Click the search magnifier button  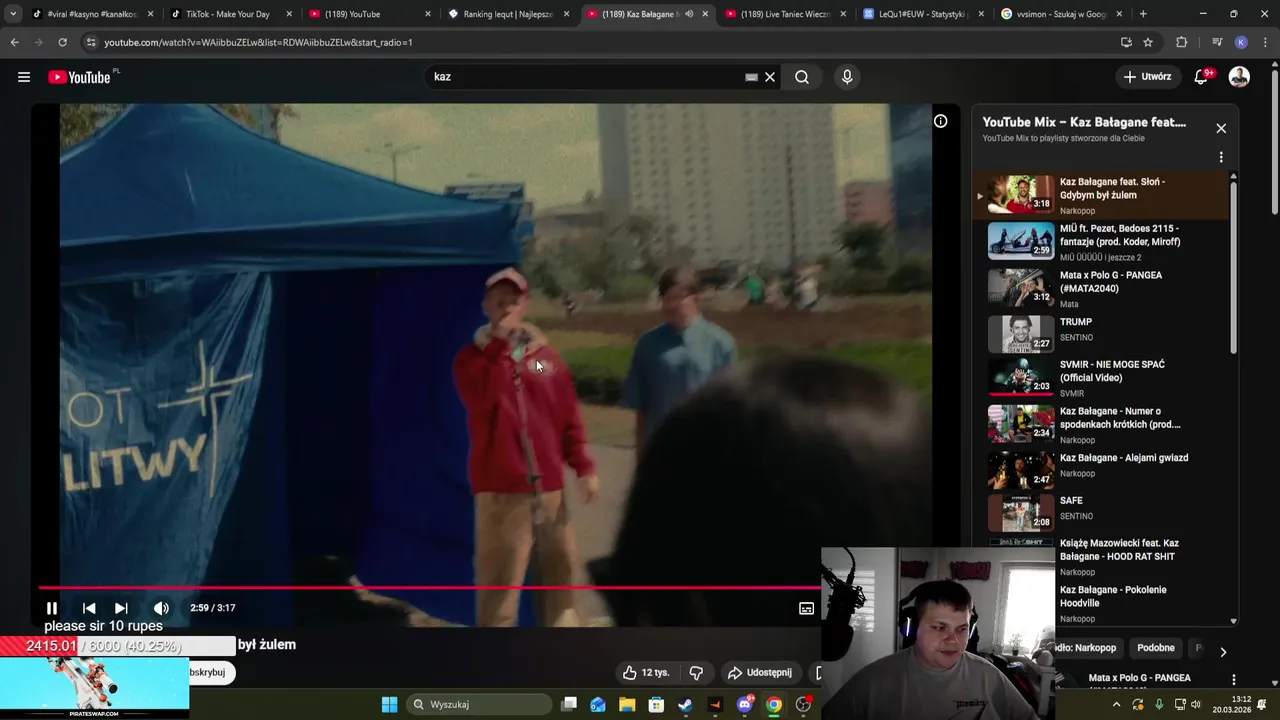802,77
